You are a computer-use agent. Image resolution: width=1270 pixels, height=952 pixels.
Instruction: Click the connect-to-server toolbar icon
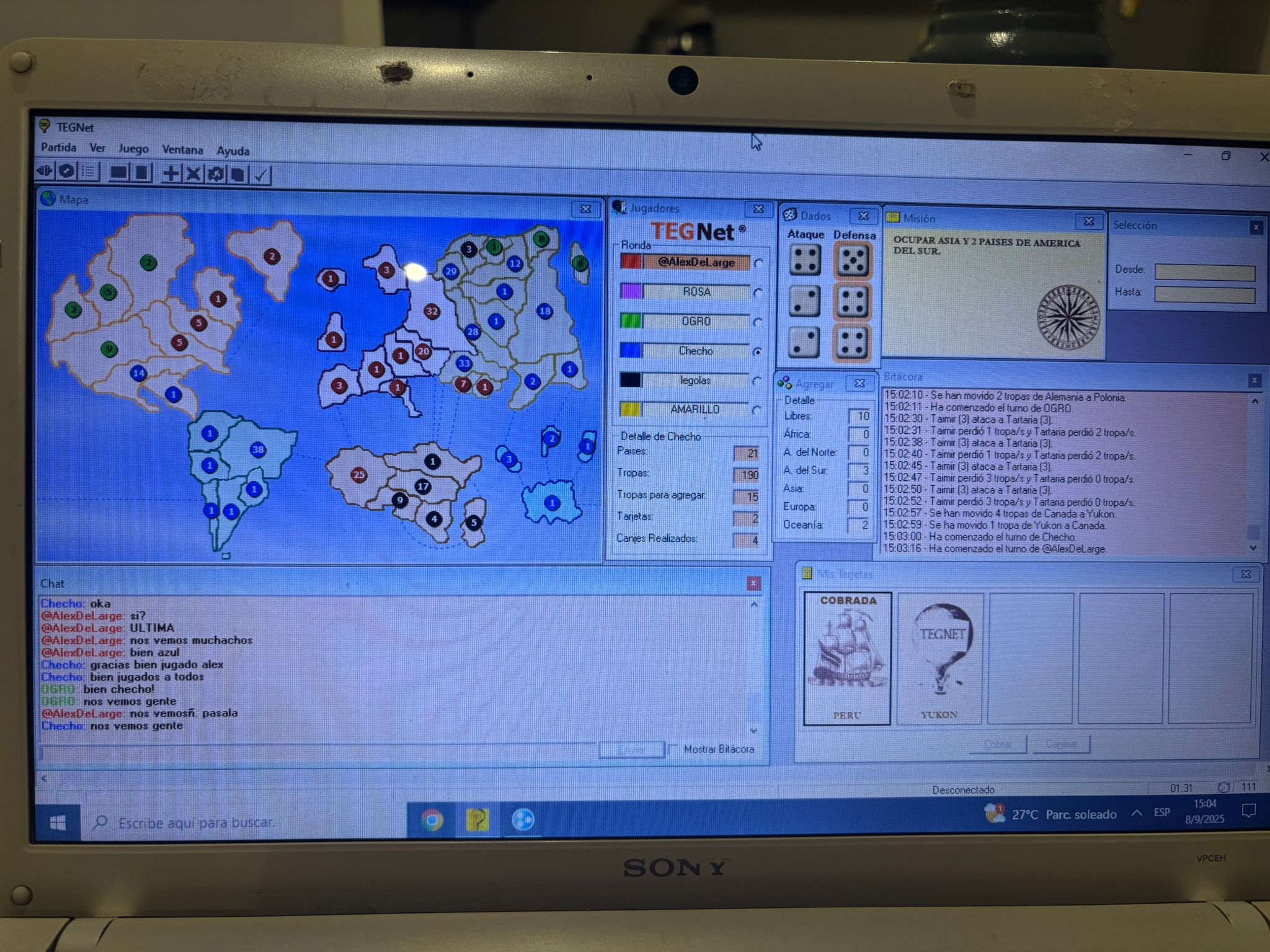(x=45, y=170)
